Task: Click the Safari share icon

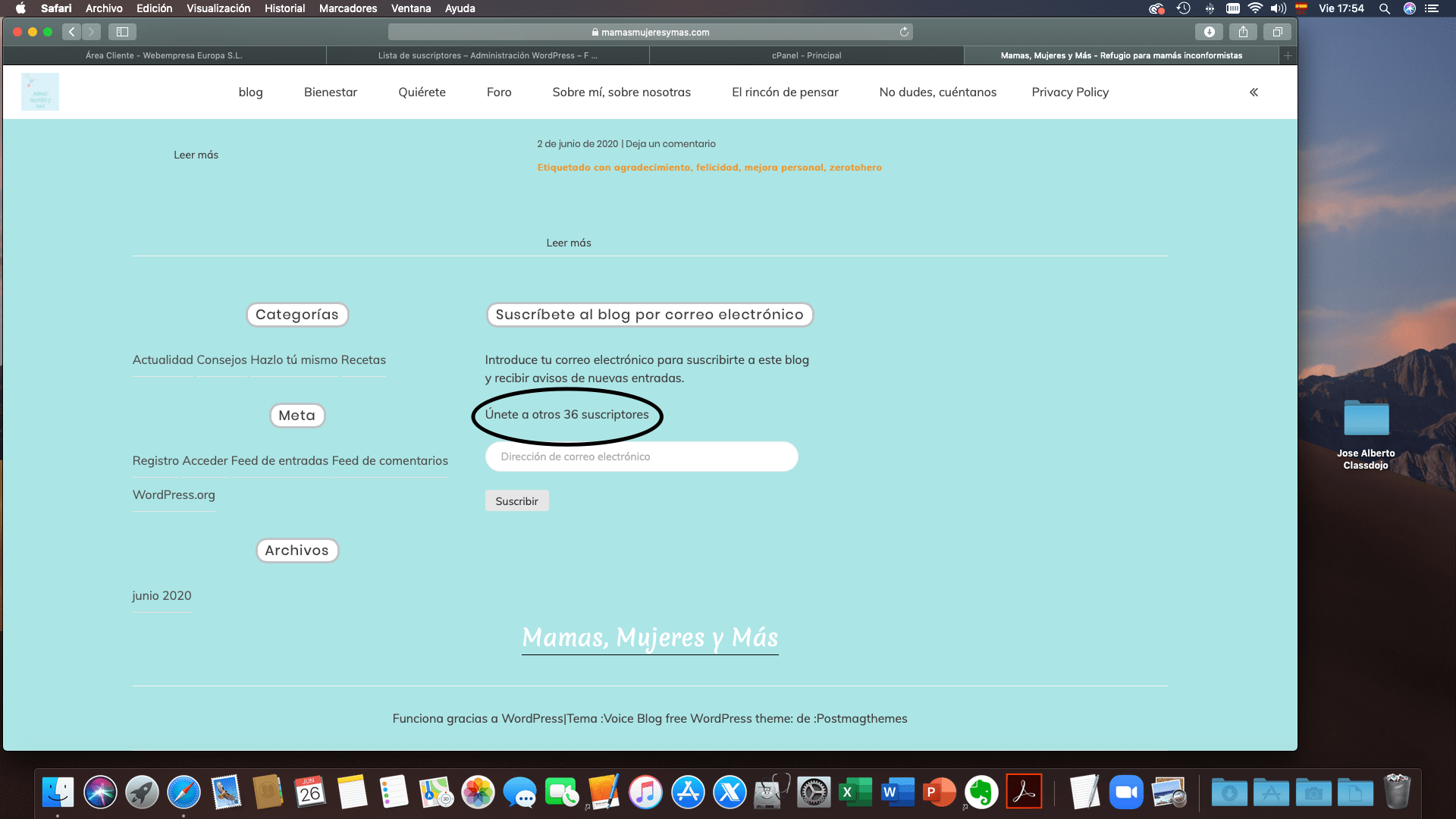Action: click(x=1243, y=32)
